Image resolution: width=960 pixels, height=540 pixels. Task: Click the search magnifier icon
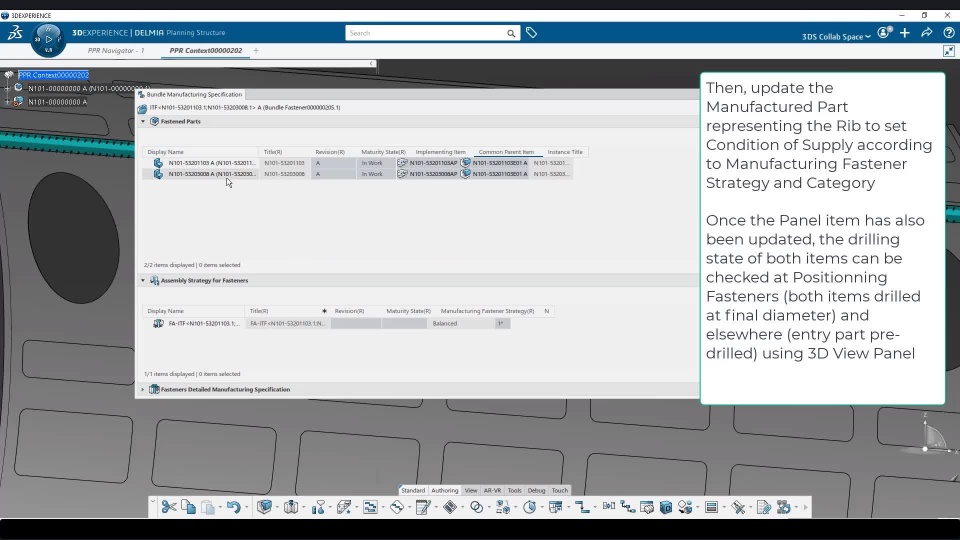pos(511,34)
